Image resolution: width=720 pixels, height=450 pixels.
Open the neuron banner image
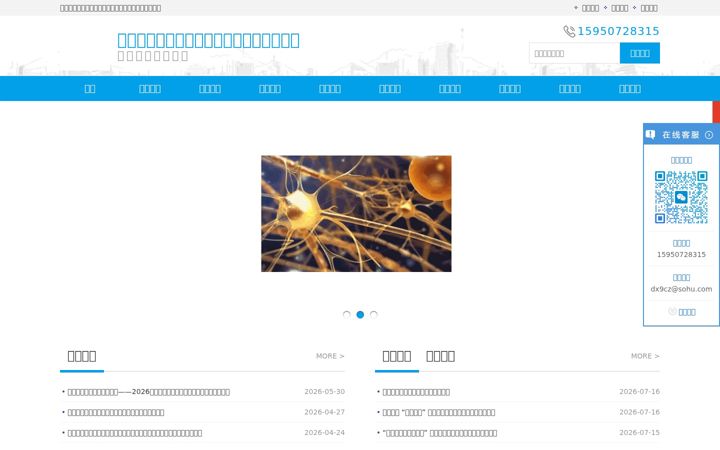tap(356, 214)
